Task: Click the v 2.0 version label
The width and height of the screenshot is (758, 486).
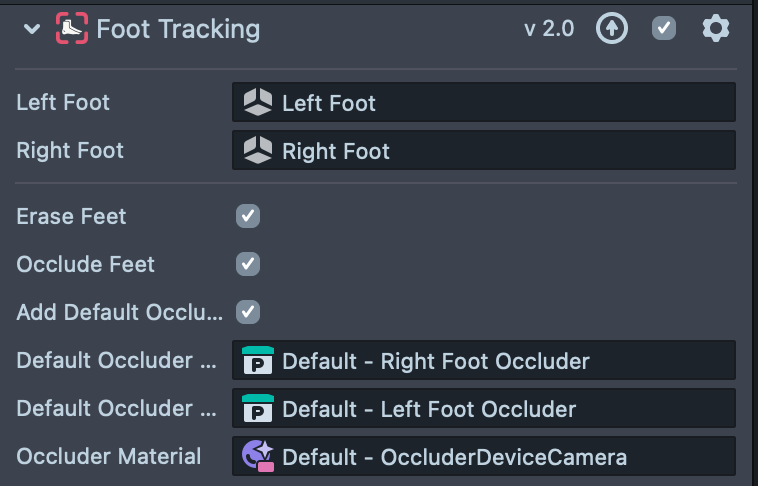Action: coord(549,29)
